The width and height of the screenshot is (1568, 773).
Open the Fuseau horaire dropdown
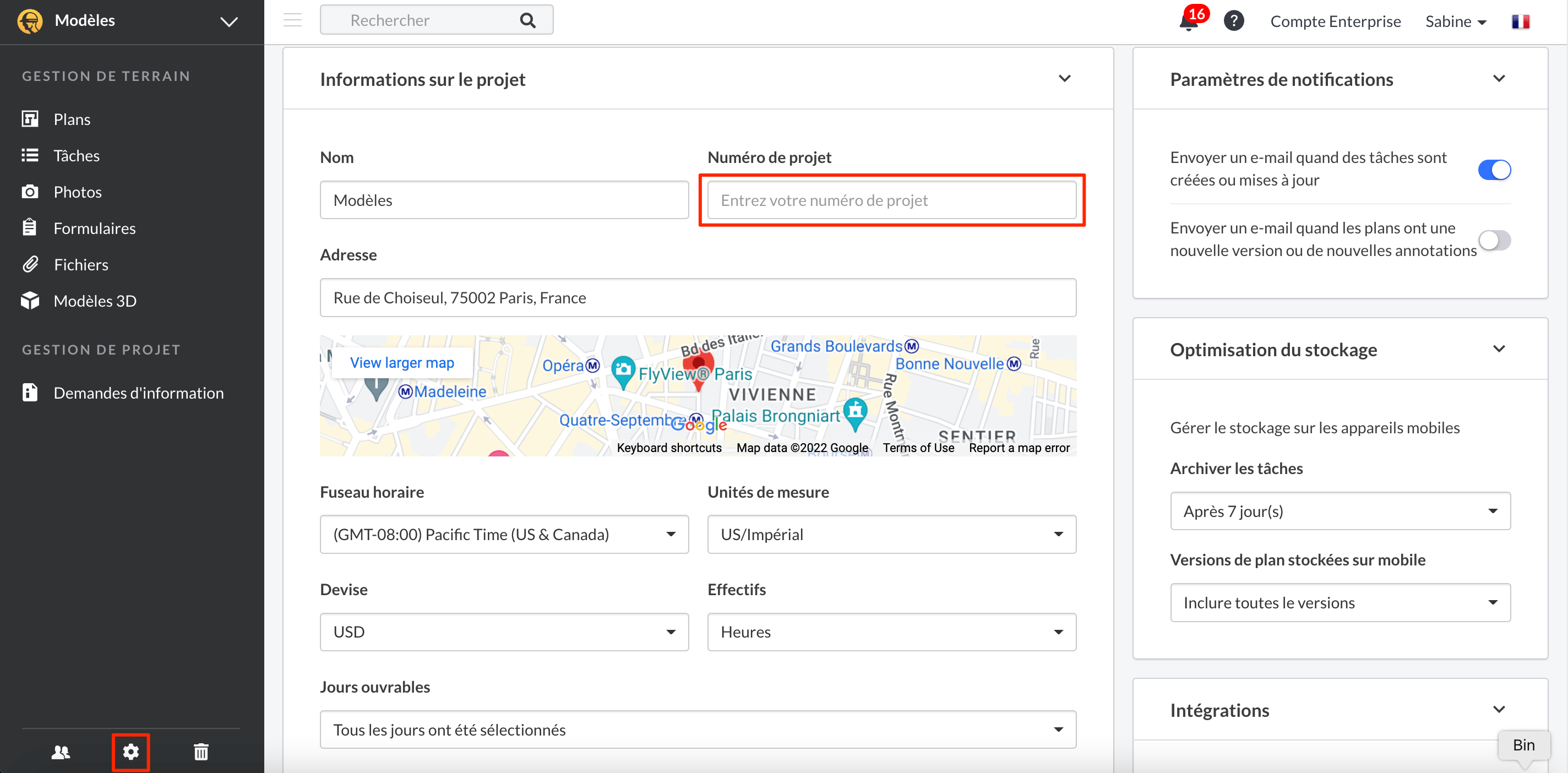[504, 535]
